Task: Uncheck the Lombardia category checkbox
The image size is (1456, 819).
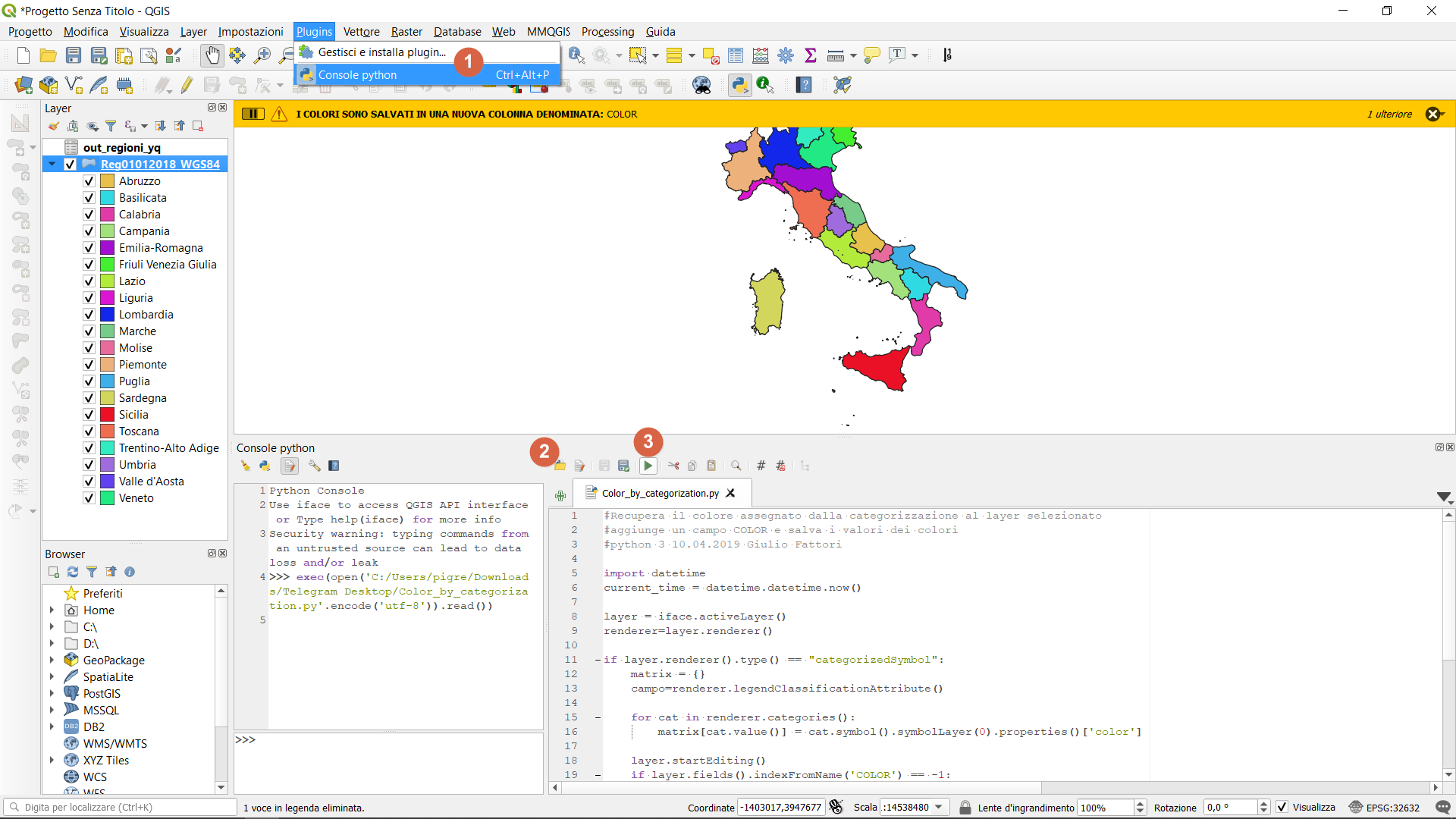Action: point(89,315)
